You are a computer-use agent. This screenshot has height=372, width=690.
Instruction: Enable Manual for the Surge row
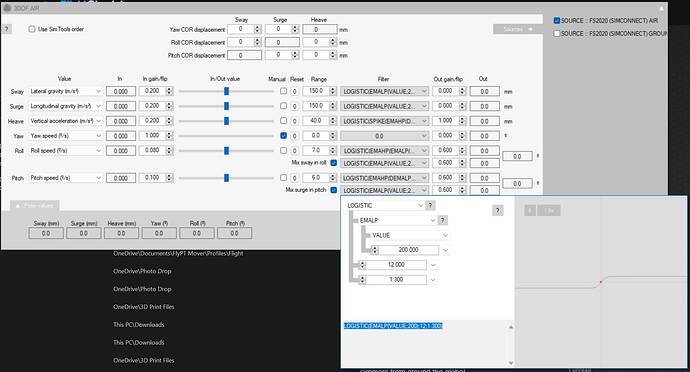[x=283, y=106]
